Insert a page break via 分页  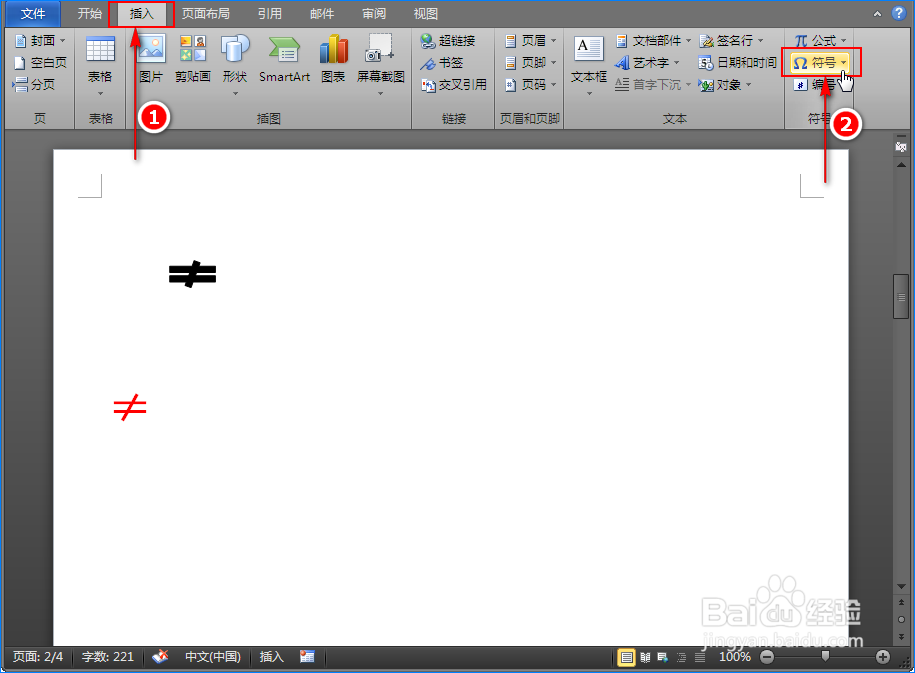tap(40, 84)
